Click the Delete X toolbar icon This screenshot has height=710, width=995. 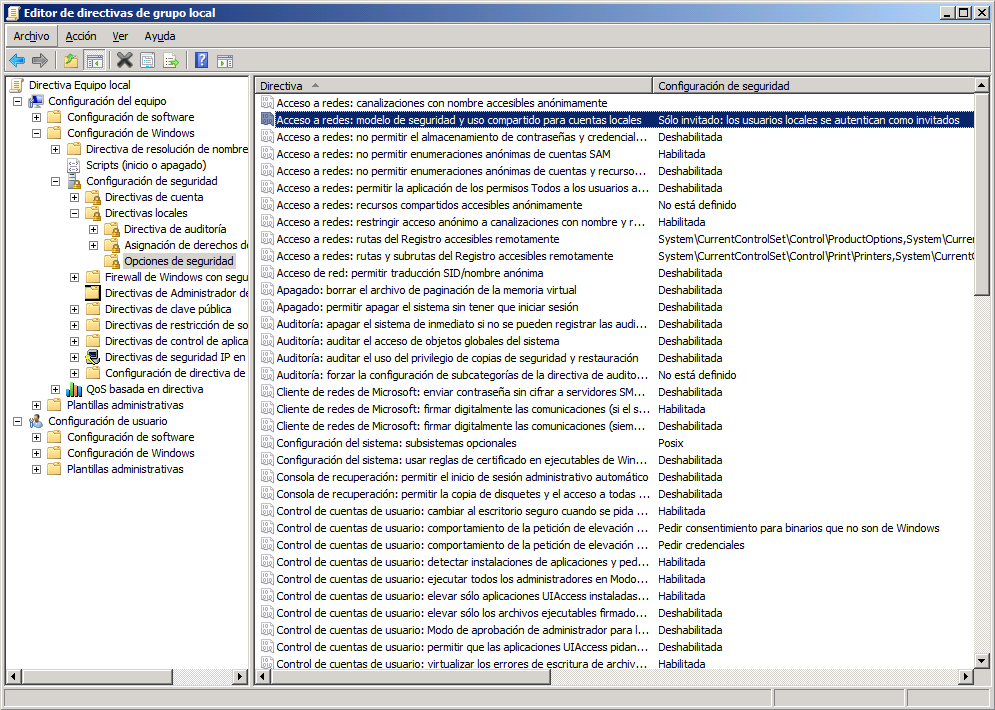[124, 60]
